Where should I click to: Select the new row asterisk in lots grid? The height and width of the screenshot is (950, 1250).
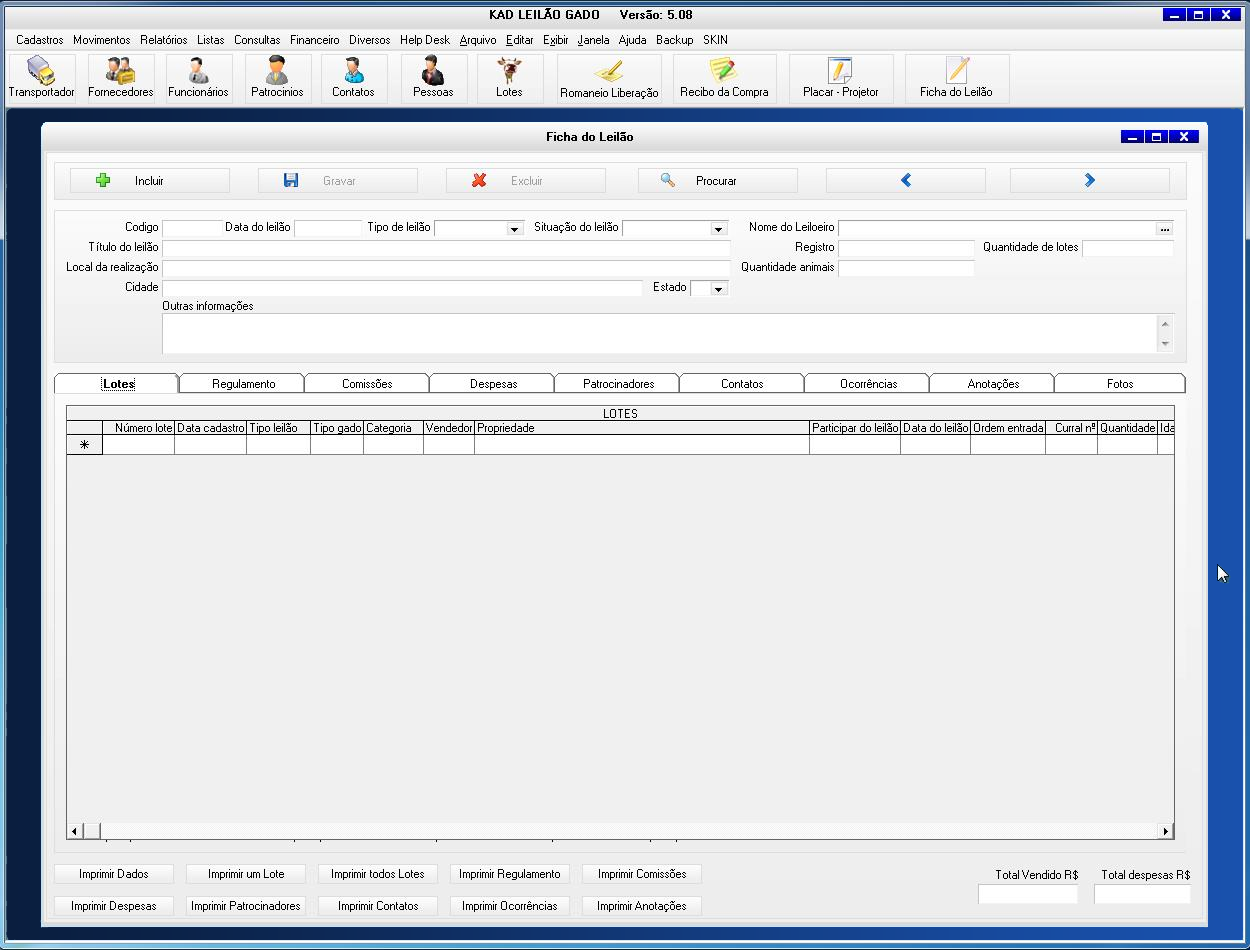(x=84, y=445)
